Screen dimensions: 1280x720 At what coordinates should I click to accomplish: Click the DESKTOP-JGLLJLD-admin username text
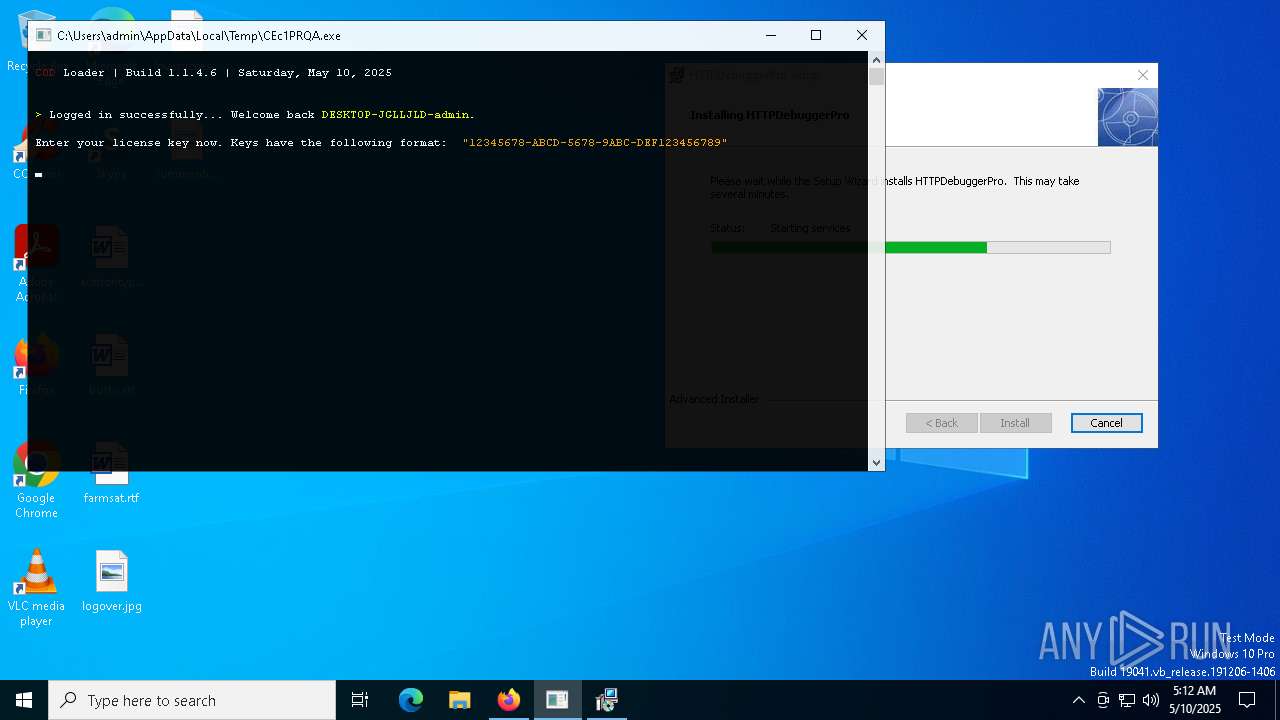(x=398, y=115)
